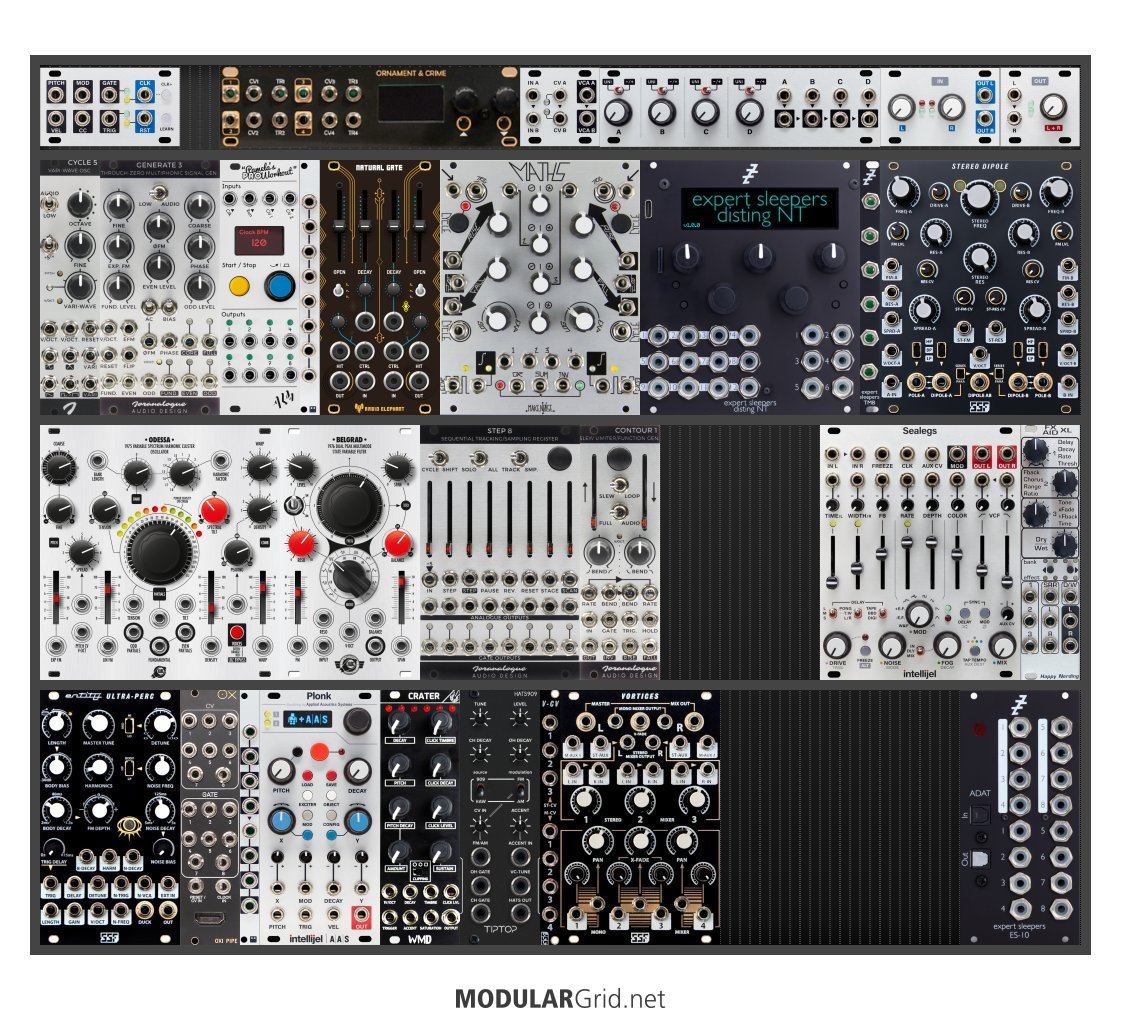Click the STEP 8 module title
This screenshot has width=1121, height=1020.
(500, 431)
